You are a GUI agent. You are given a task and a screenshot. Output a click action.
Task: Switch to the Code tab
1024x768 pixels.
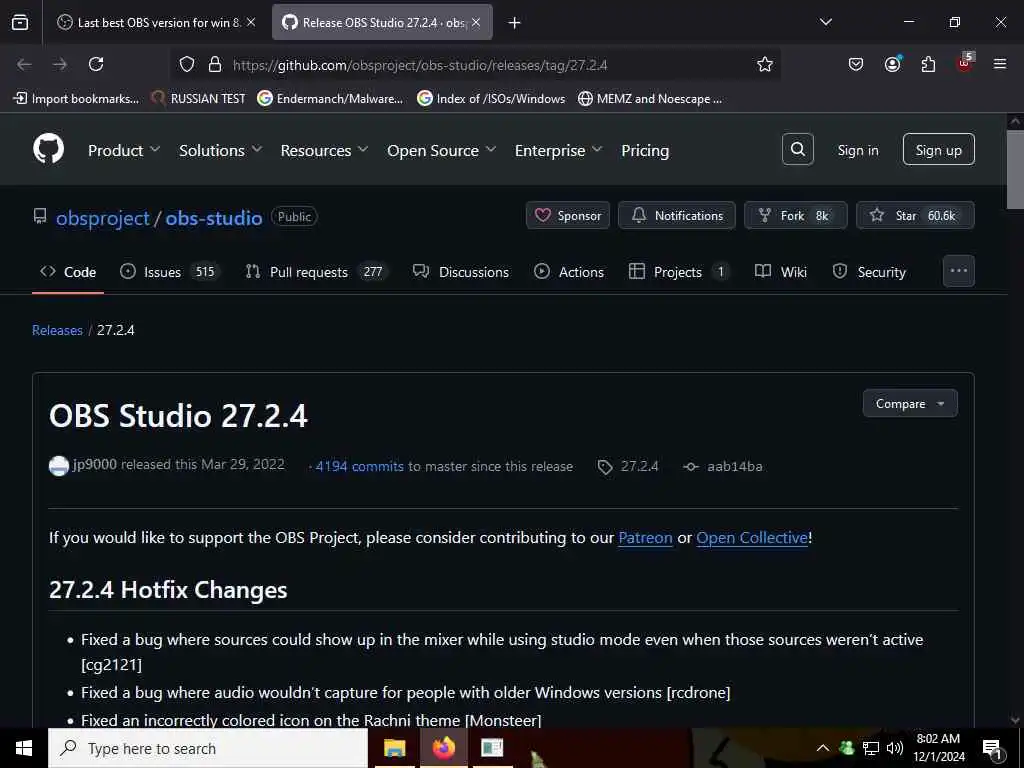click(x=68, y=272)
